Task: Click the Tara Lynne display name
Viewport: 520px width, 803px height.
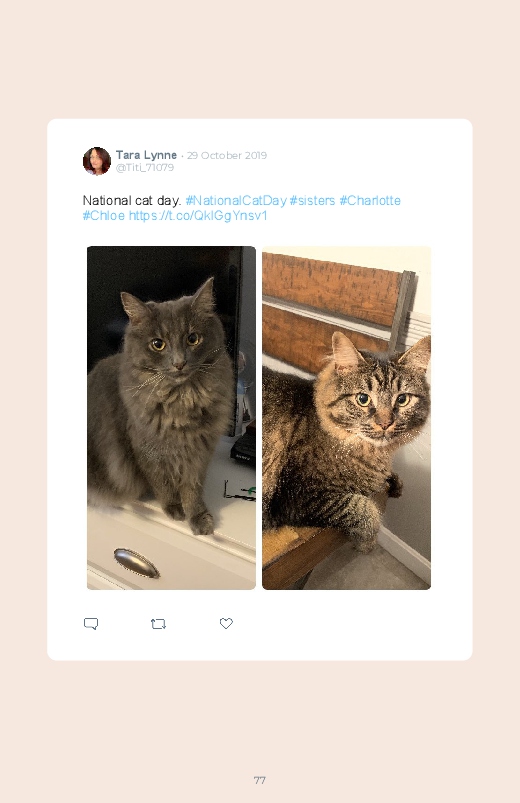Action: click(x=146, y=155)
